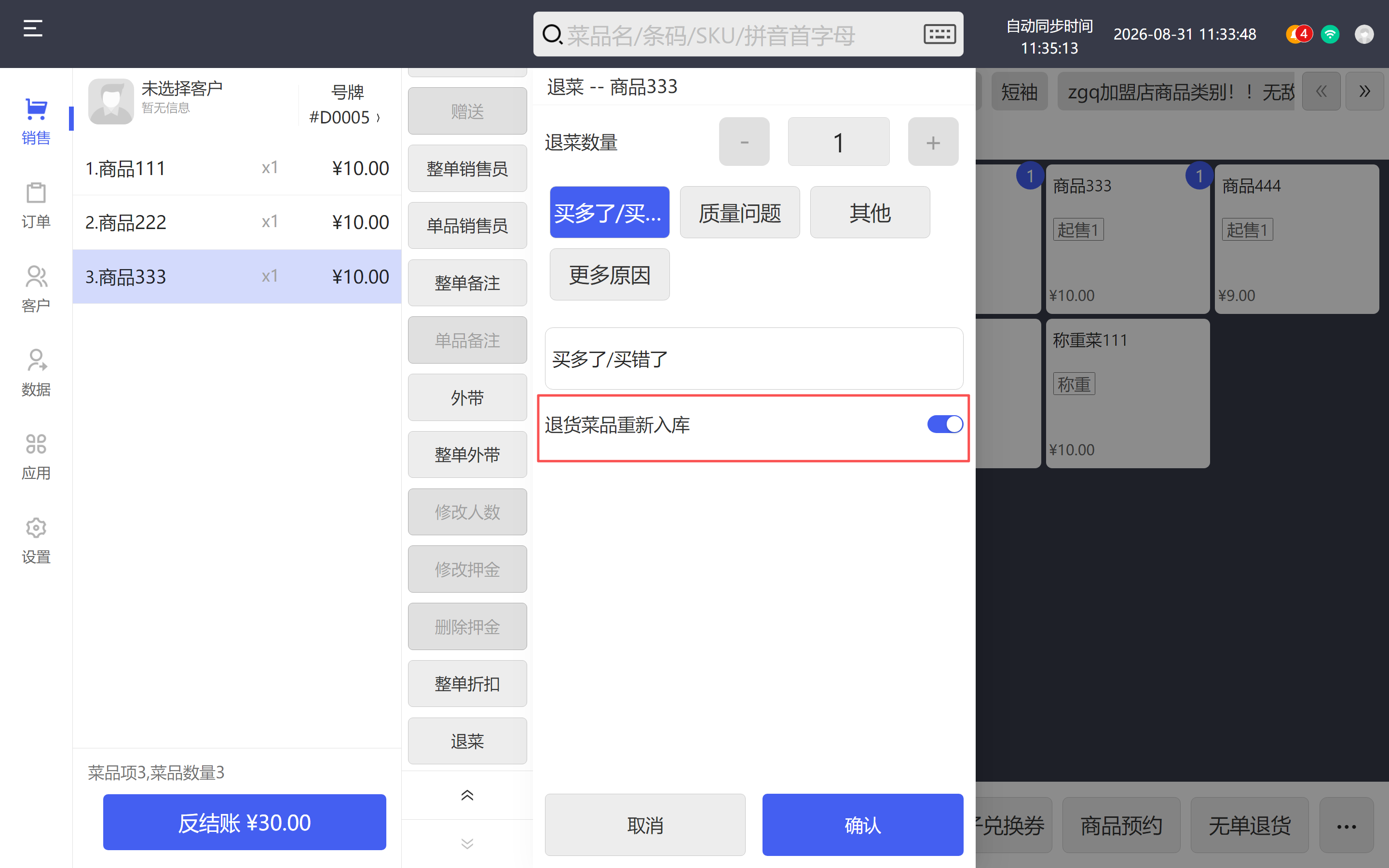The image size is (1389, 868).
Task: Open 数据 data in sidebar
Action: [36, 373]
